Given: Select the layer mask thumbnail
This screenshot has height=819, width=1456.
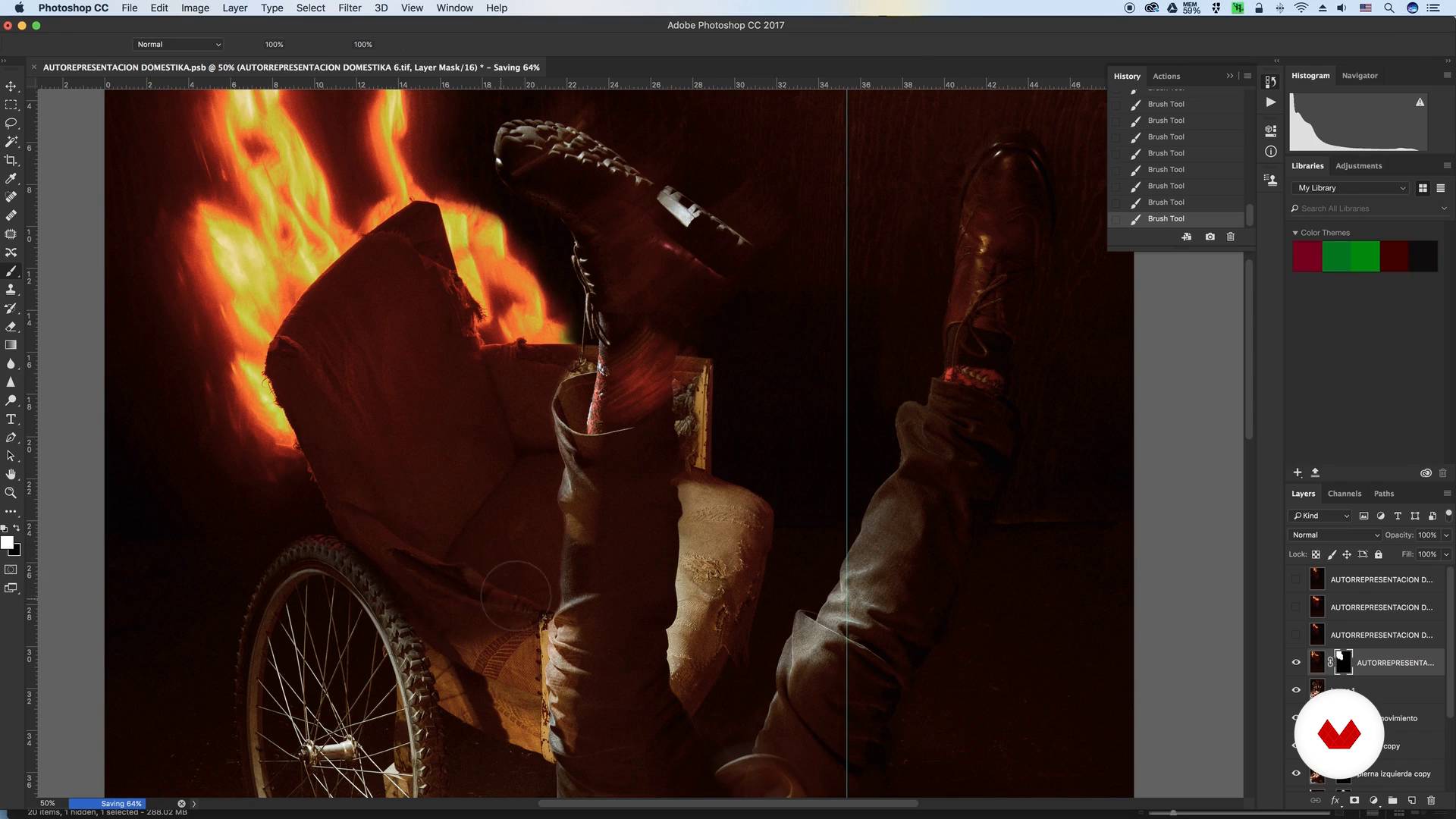Looking at the screenshot, I should 1343,662.
